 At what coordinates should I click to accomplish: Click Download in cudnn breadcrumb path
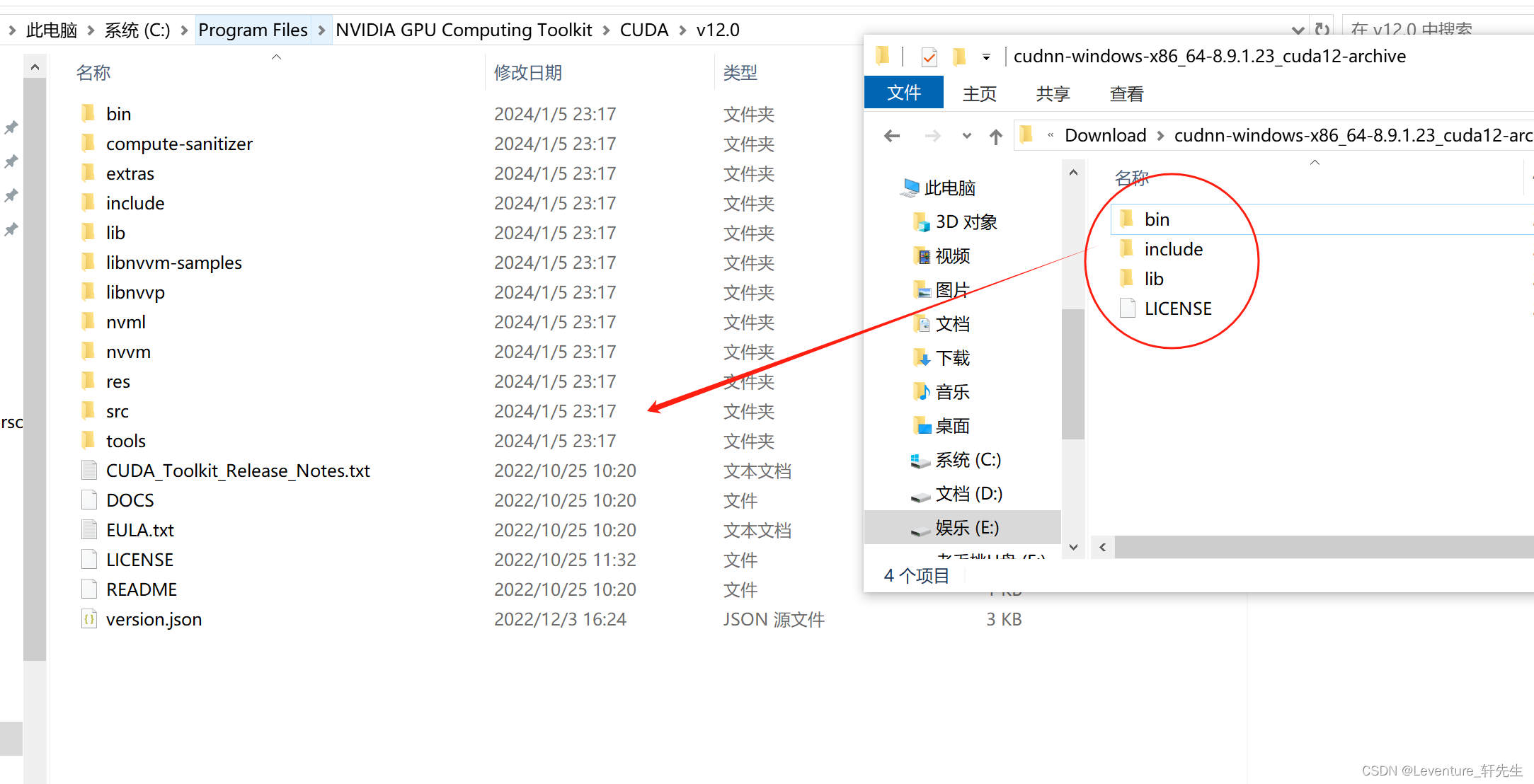pos(1105,135)
